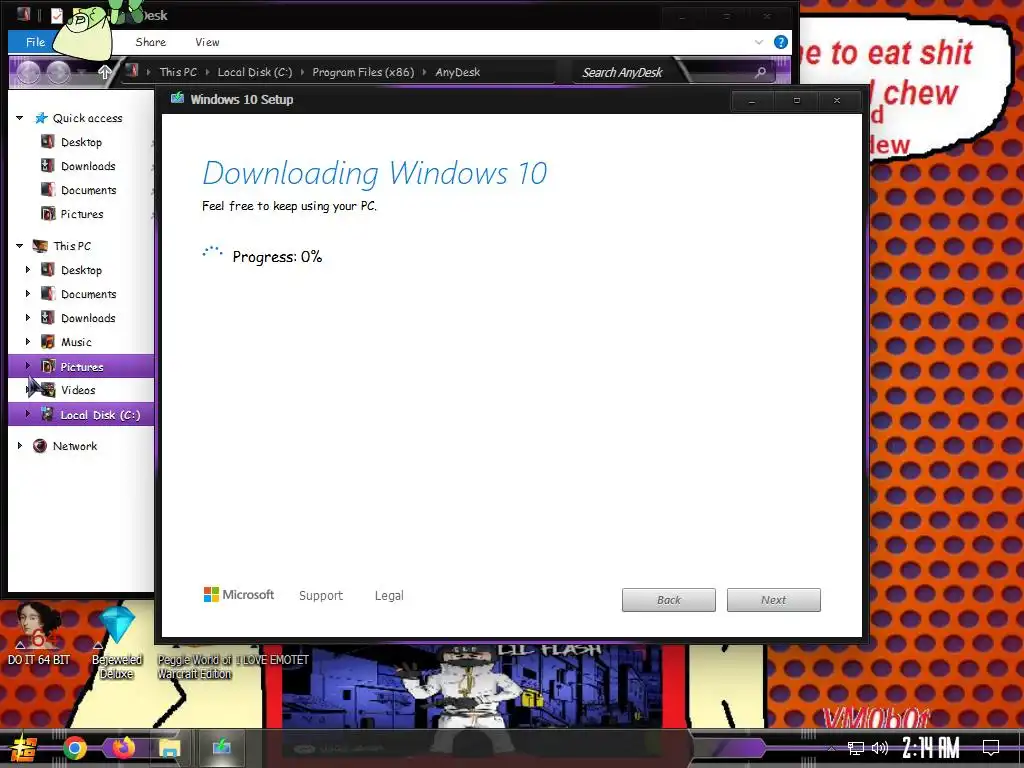Click the Network globe icon in tree
The width and height of the screenshot is (1024, 768).
tap(40, 446)
